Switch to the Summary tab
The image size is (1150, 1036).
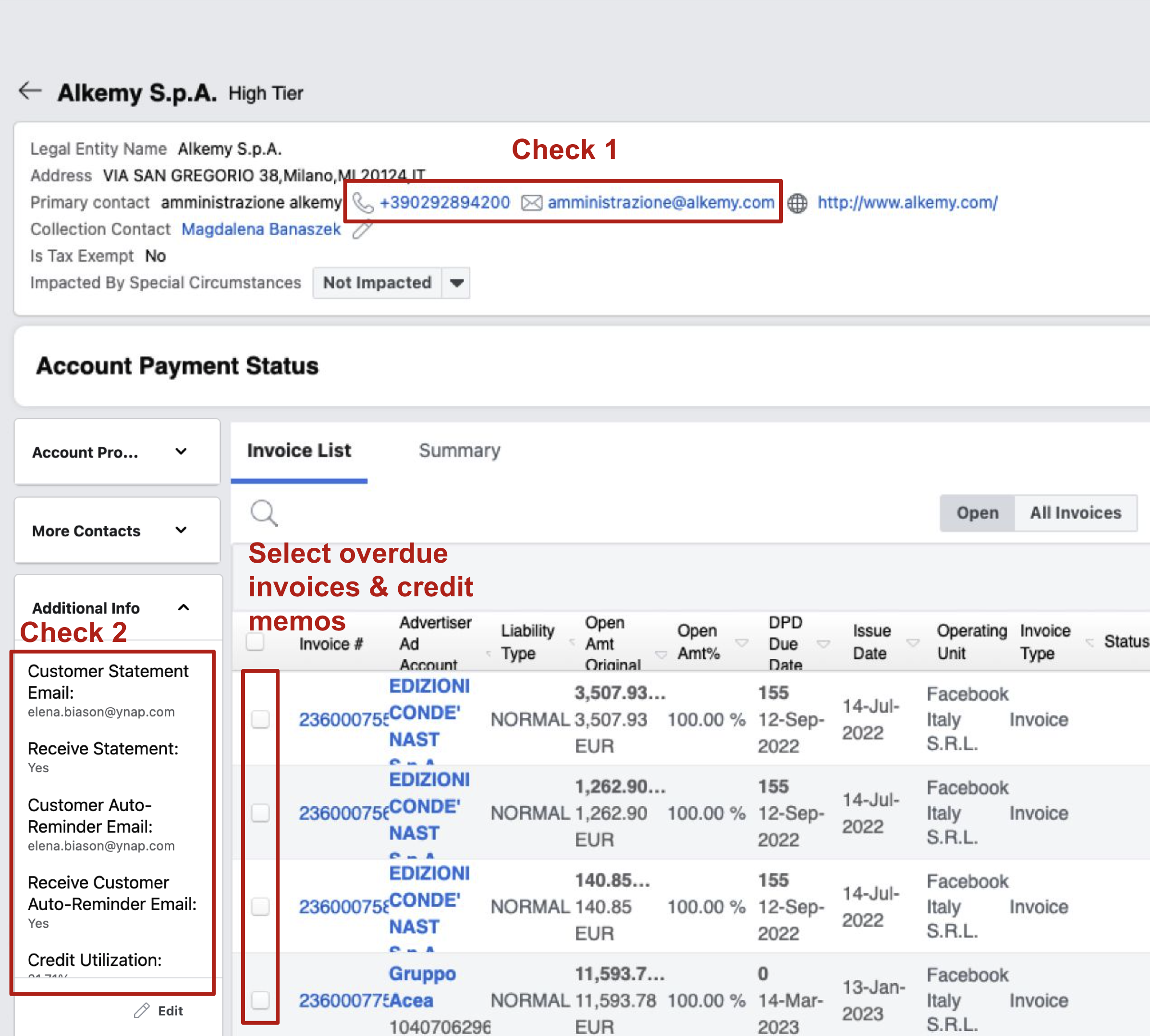coord(459,450)
